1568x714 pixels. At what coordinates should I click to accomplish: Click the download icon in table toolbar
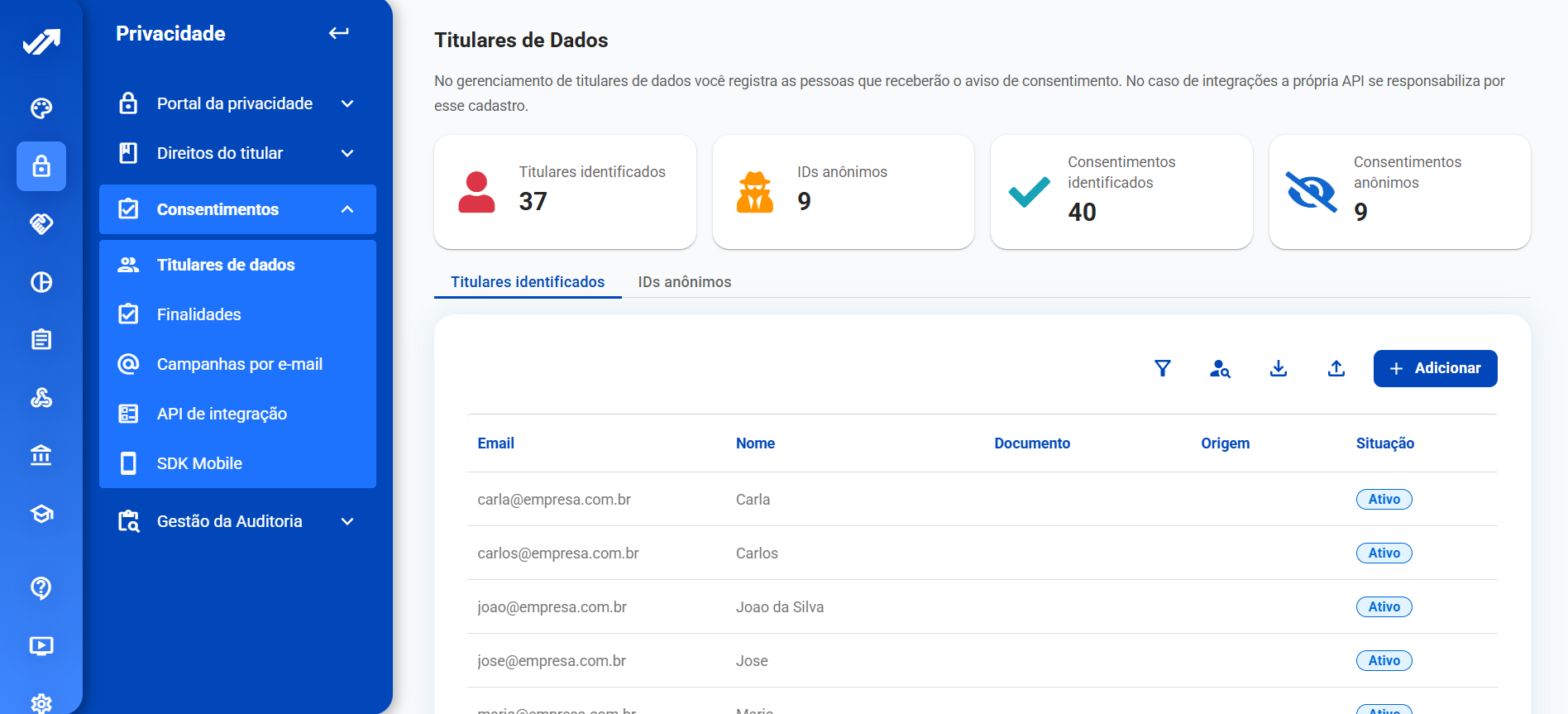coord(1278,368)
